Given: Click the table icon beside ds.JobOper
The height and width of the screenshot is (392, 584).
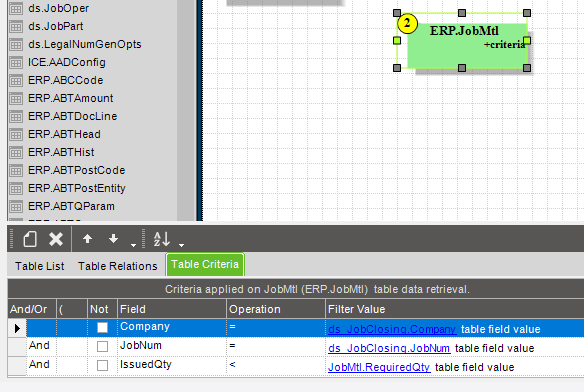Looking at the screenshot, I should click(16, 9).
